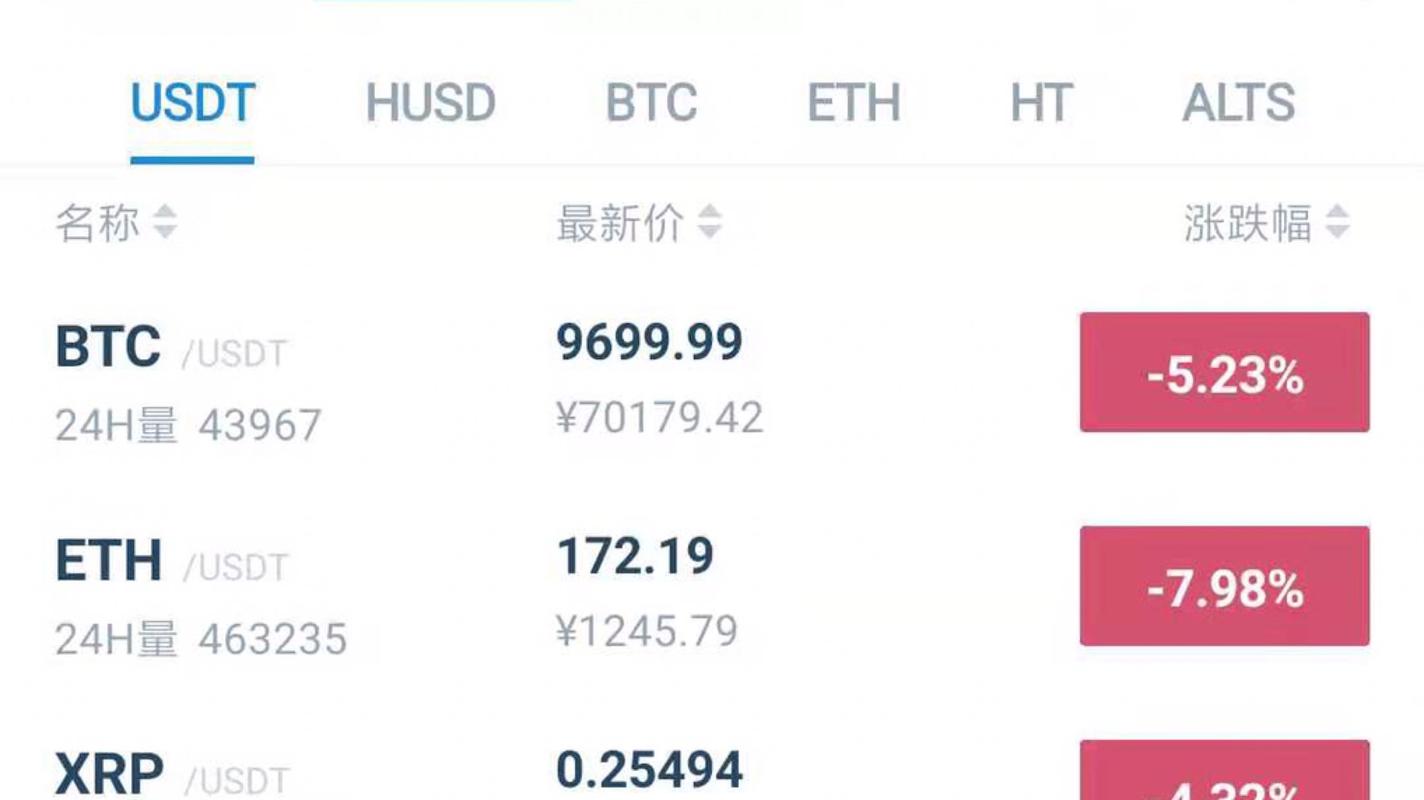The width and height of the screenshot is (1424, 800).
Task: Sort by latest price 最新价 arrows icon
Action: point(709,222)
